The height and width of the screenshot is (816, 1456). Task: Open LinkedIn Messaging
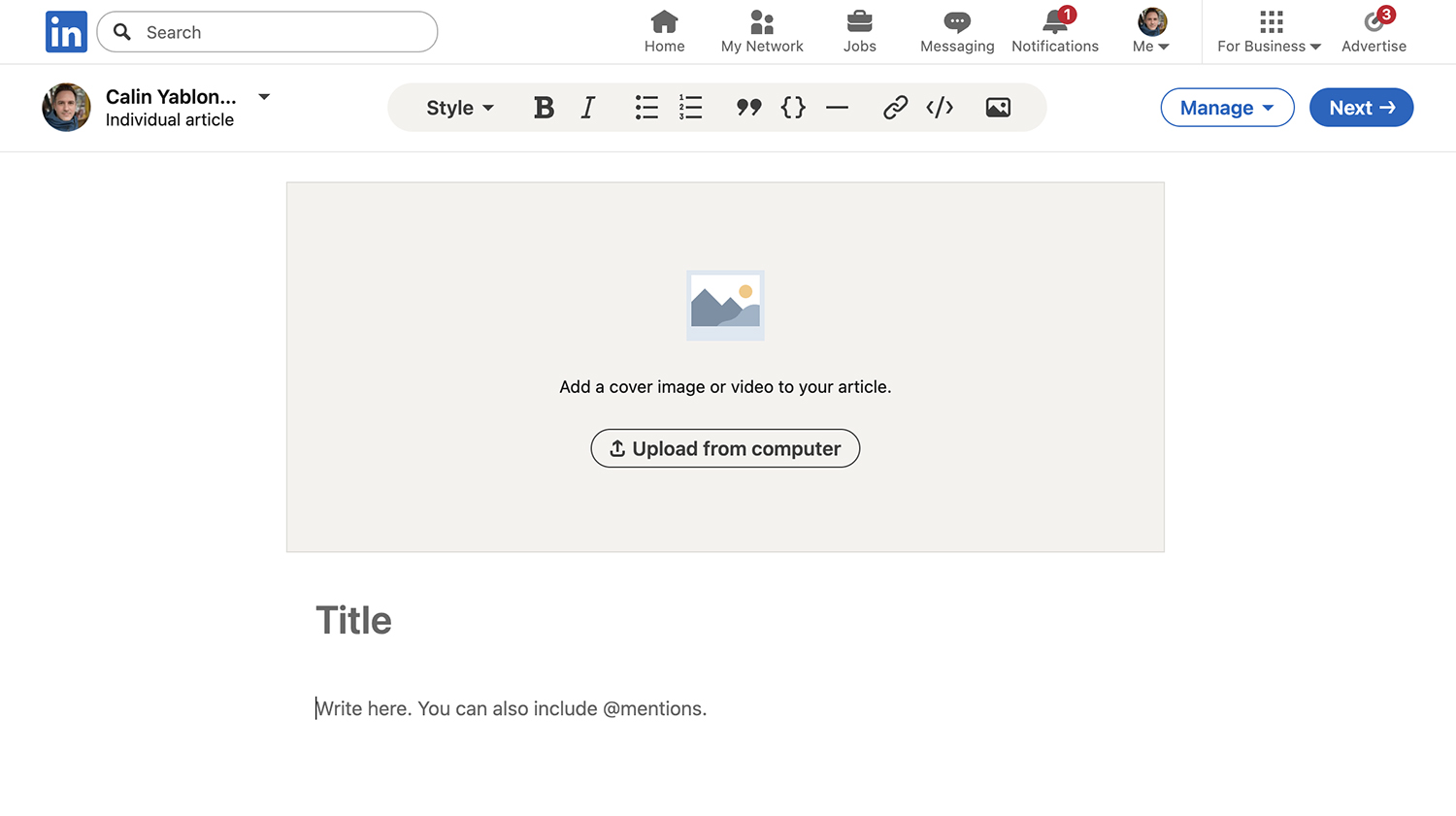(x=957, y=31)
